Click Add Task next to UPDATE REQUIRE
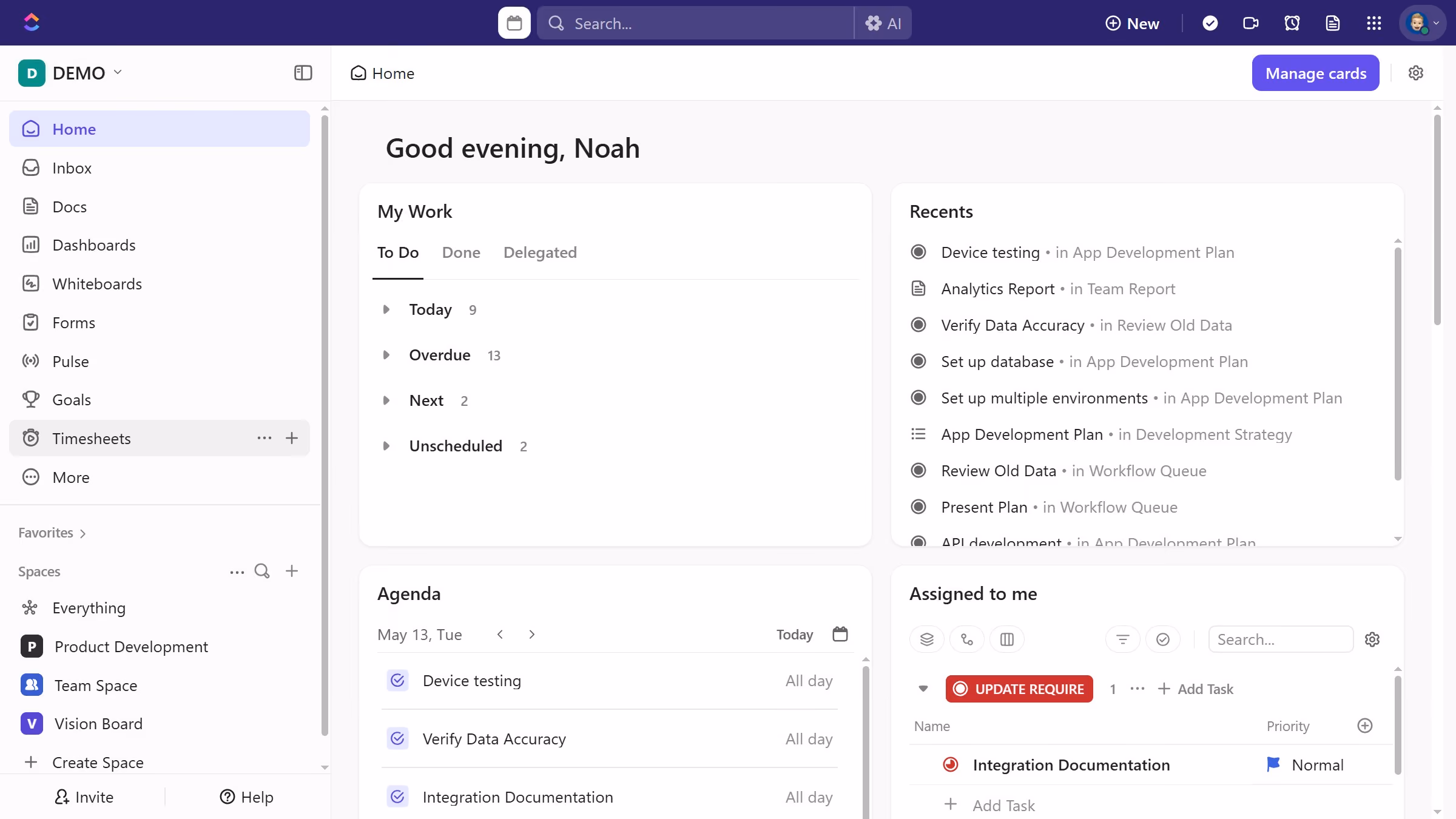 [1196, 689]
